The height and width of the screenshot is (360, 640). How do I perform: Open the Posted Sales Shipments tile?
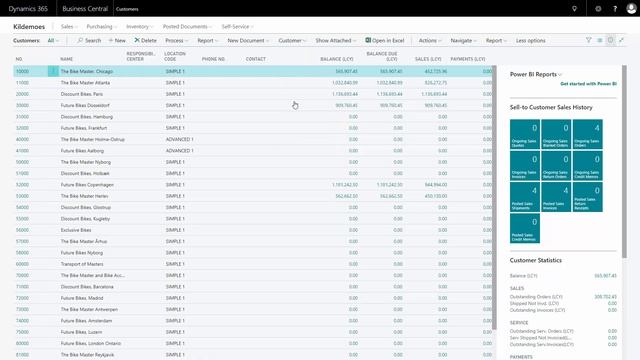pyautogui.click(x=524, y=197)
